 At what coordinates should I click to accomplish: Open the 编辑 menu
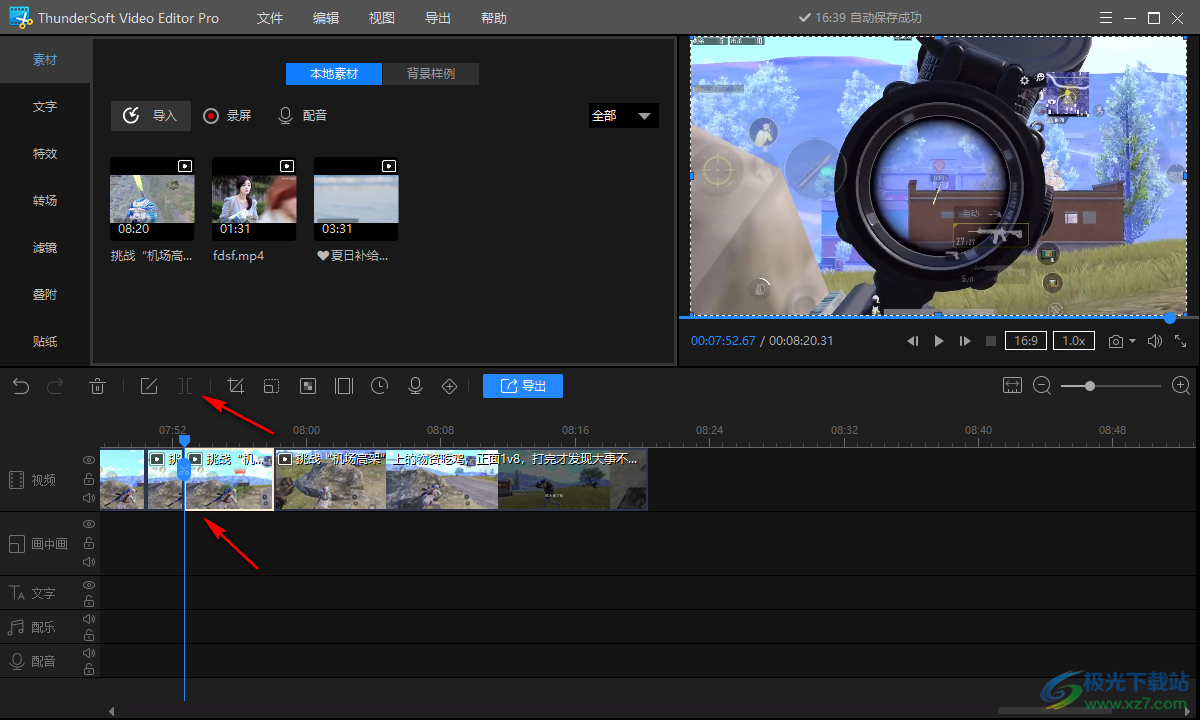[x=326, y=18]
